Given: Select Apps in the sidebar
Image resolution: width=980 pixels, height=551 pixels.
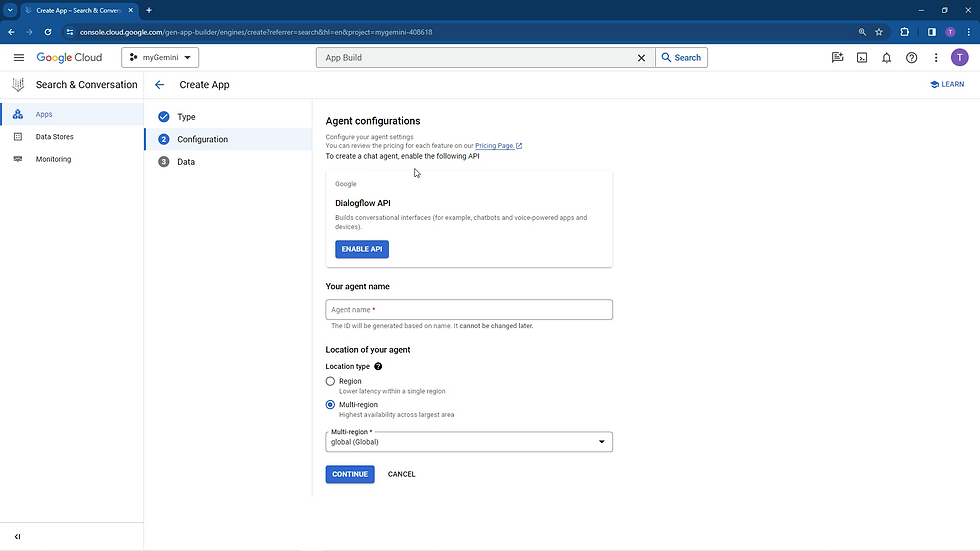Looking at the screenshot, I should coord(72,114).
